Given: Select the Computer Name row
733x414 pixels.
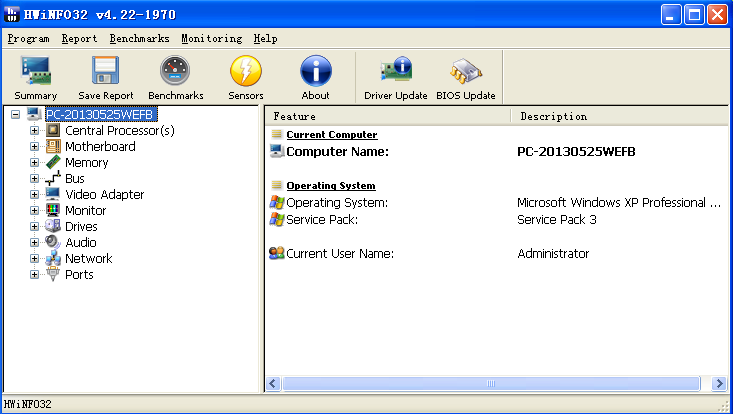Looking at the screenshot, I should click(337, 152).
